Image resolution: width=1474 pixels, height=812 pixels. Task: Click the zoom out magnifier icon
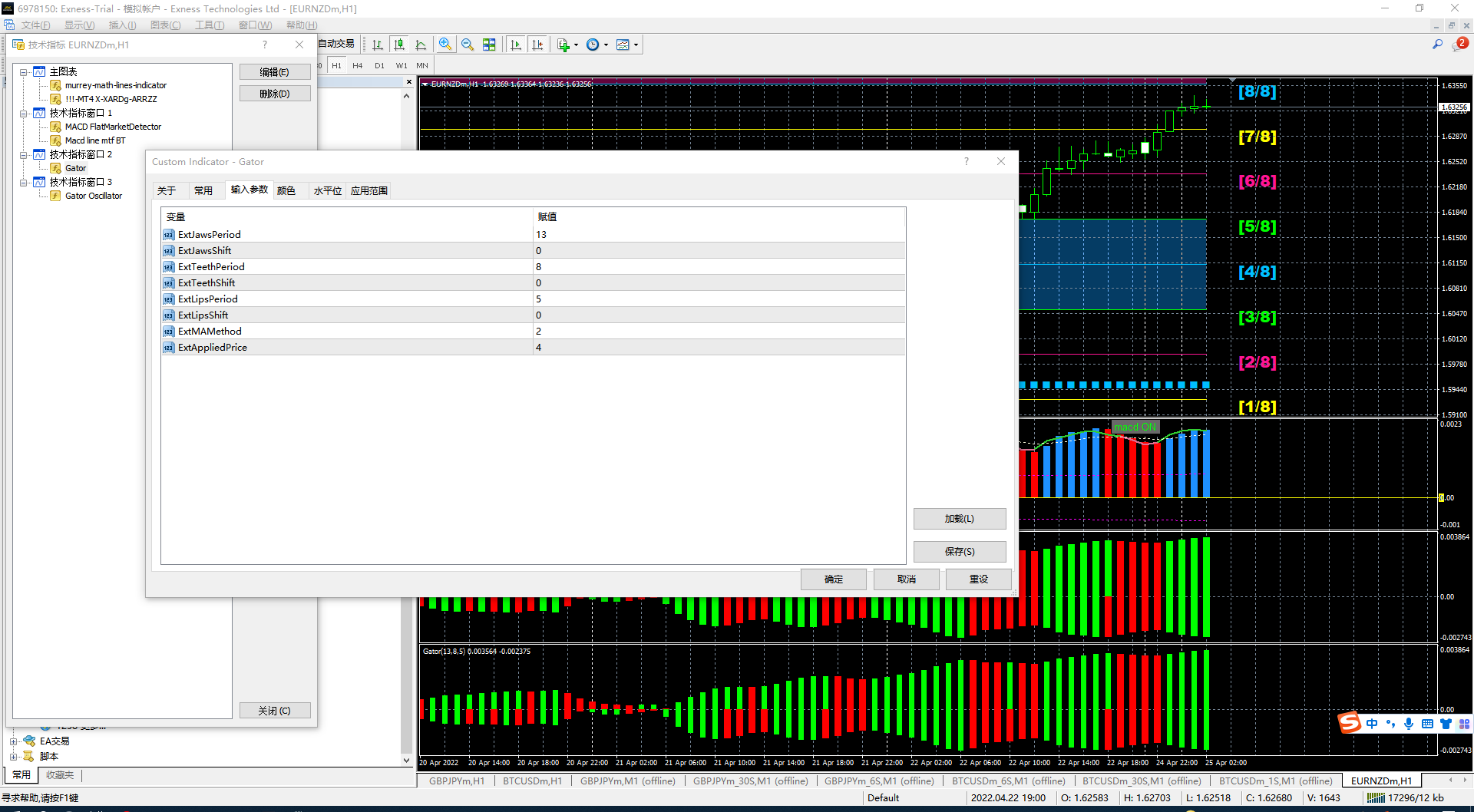click(x=468, y=45)
